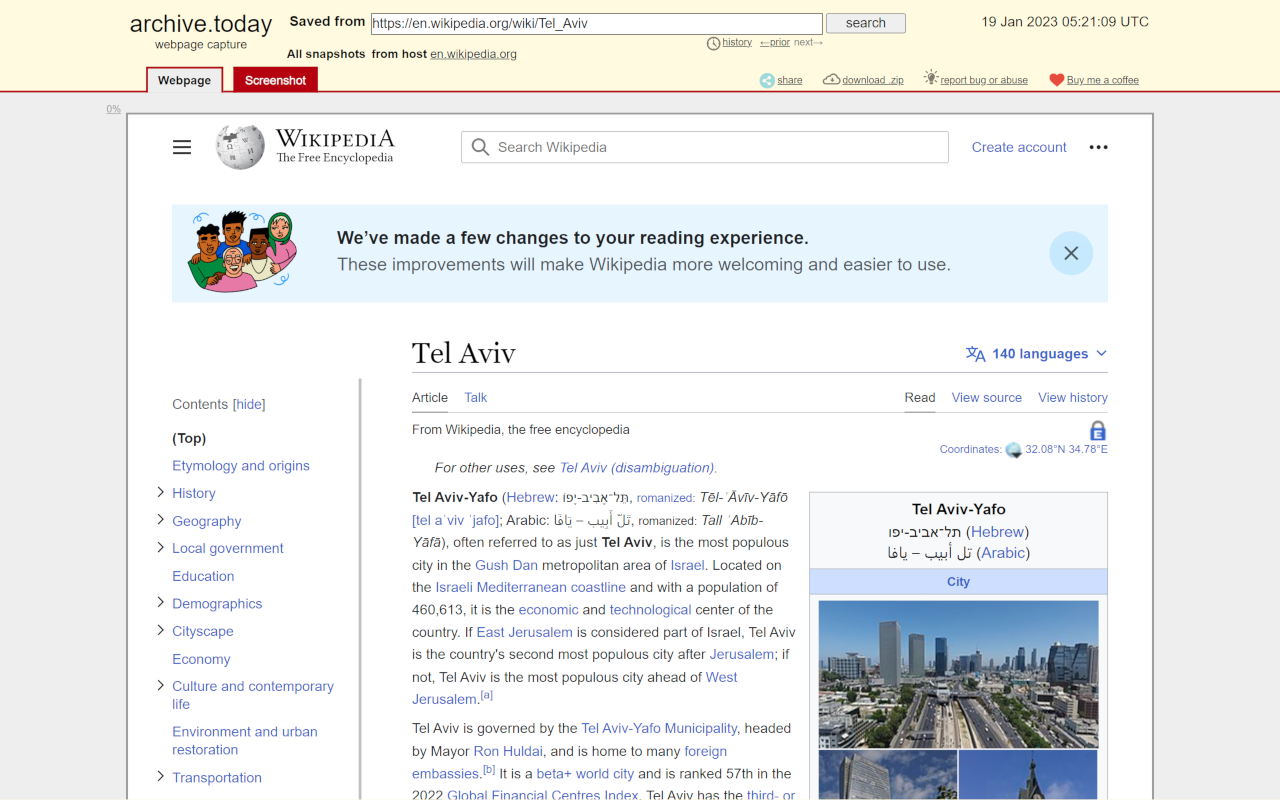Click the archive.today search button
Viewport: 1280px width, 800px height.
pos(866,23)
